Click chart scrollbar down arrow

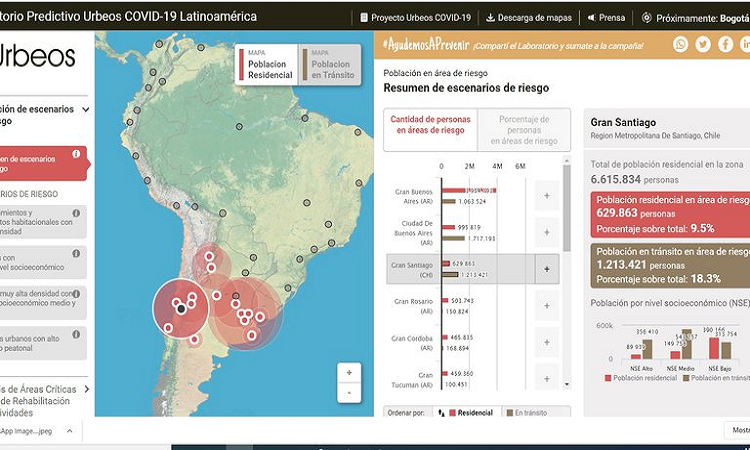tap(567, 384)
